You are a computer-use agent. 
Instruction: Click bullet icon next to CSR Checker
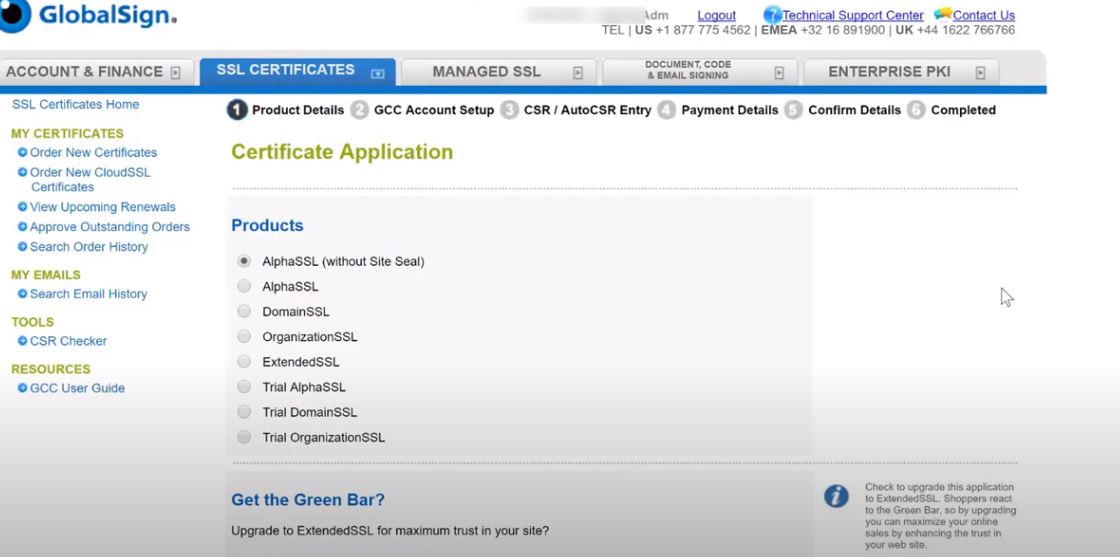pyautogui.click(x=22, y=341)
